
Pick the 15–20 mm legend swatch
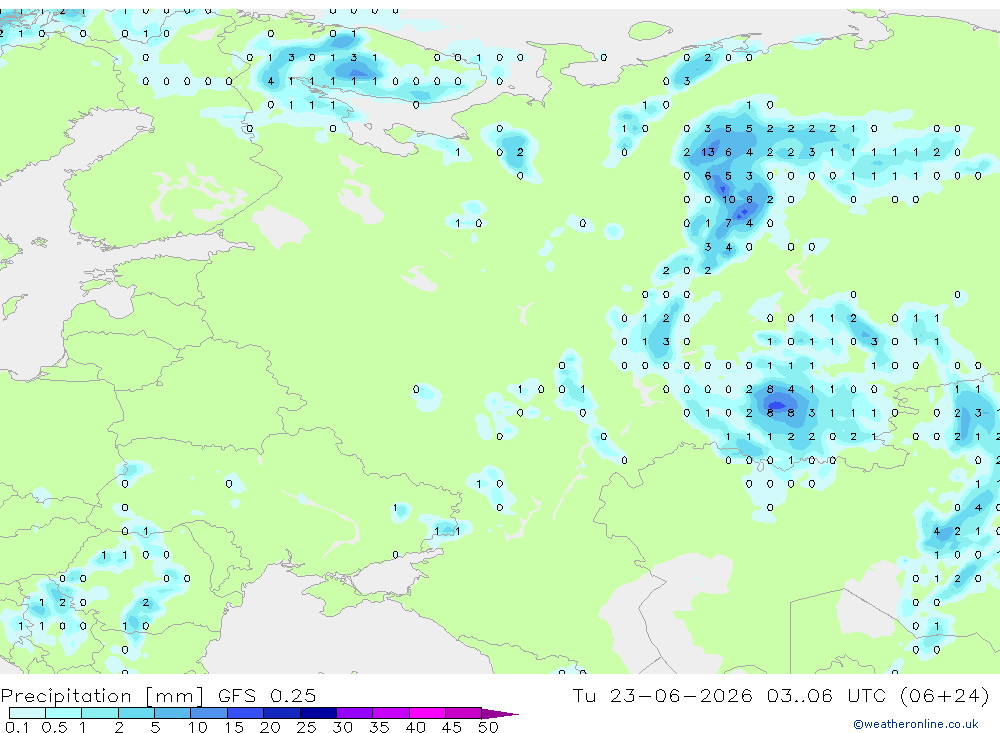click(x=246, y=713)
